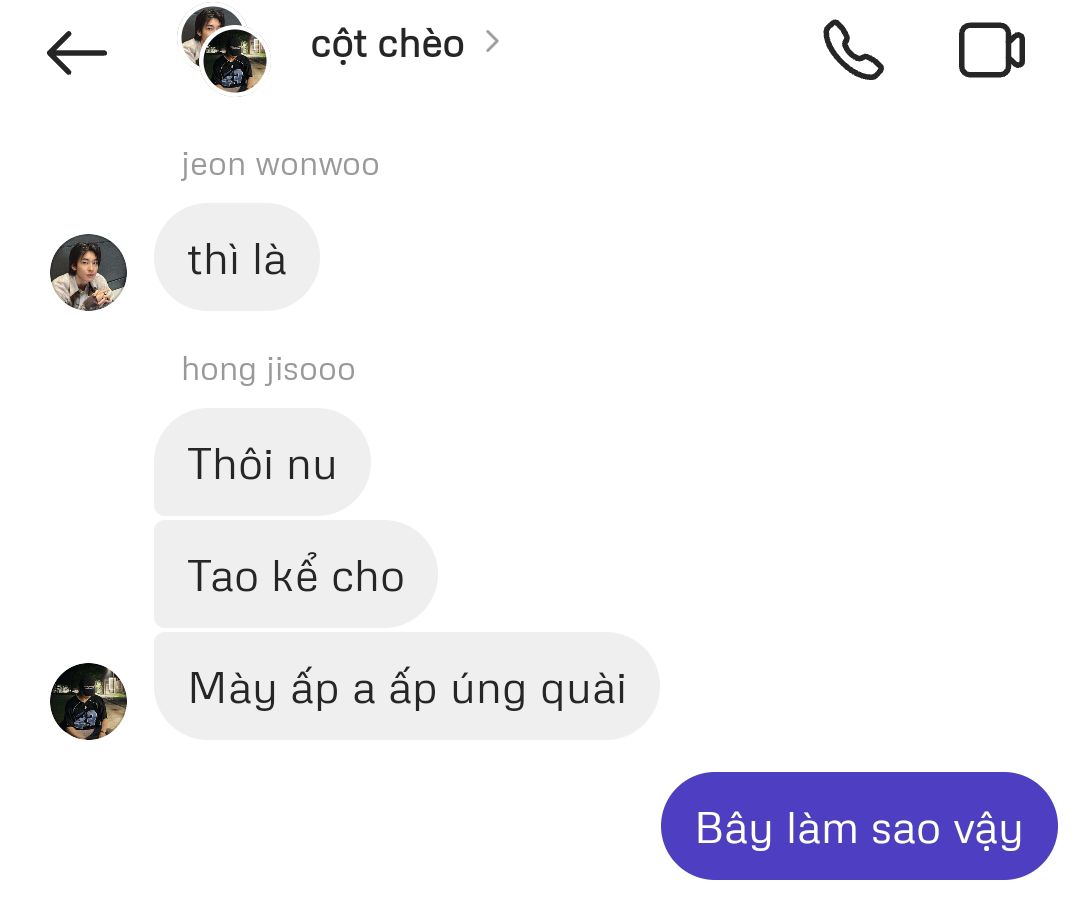This screenshot has width=1080, height=901.
Task: Open jeon wonwoo's avatar beside thì là
Action: click(88, 272)
